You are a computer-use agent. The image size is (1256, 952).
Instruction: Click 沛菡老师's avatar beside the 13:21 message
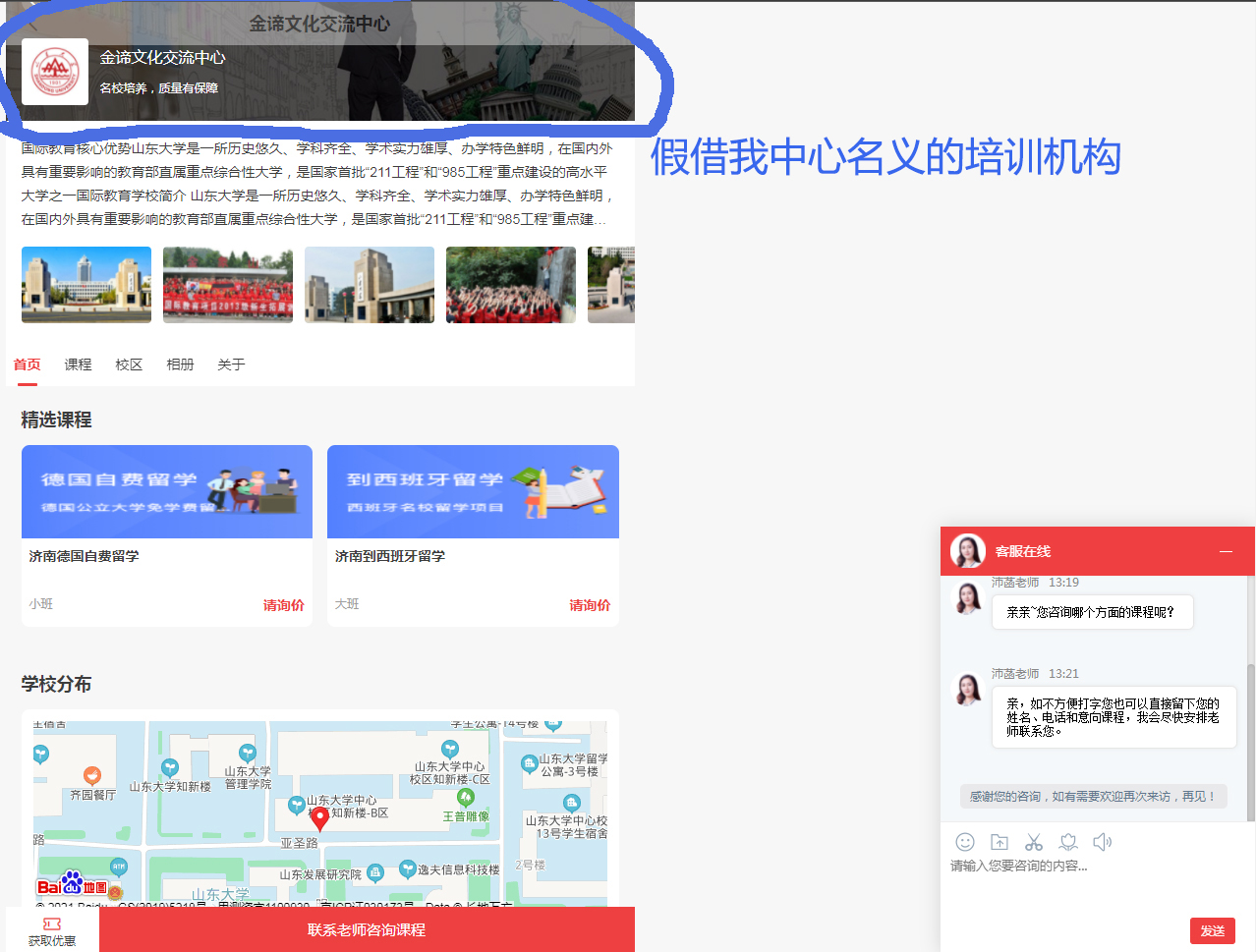969,689
